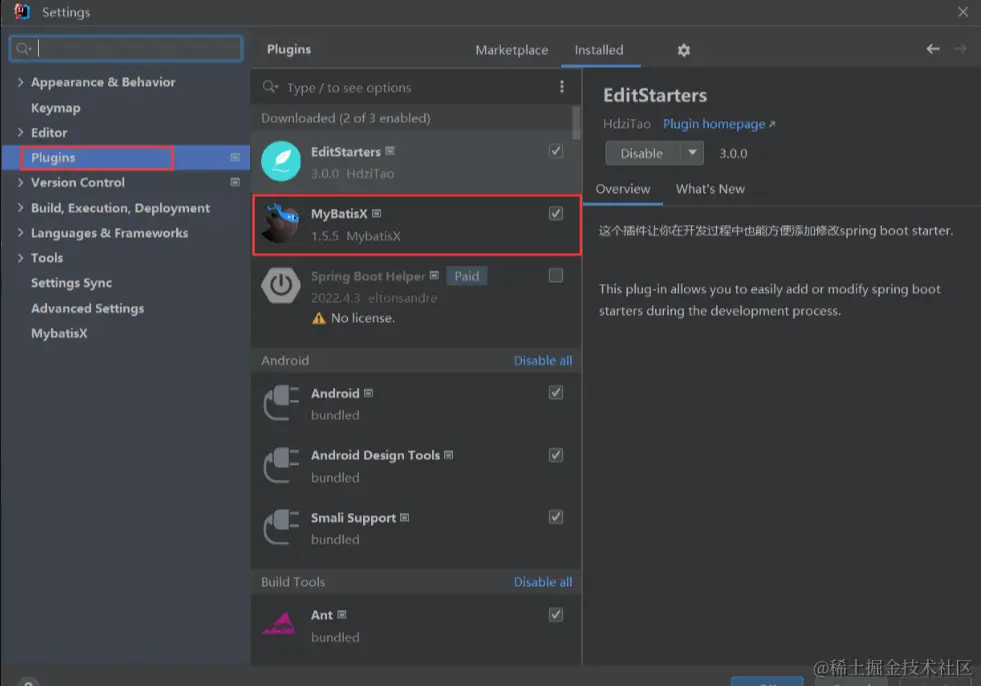Toggle the Android plugin checkbox
The width and height of the screenshot is (981, 686).
pos(556,392)
